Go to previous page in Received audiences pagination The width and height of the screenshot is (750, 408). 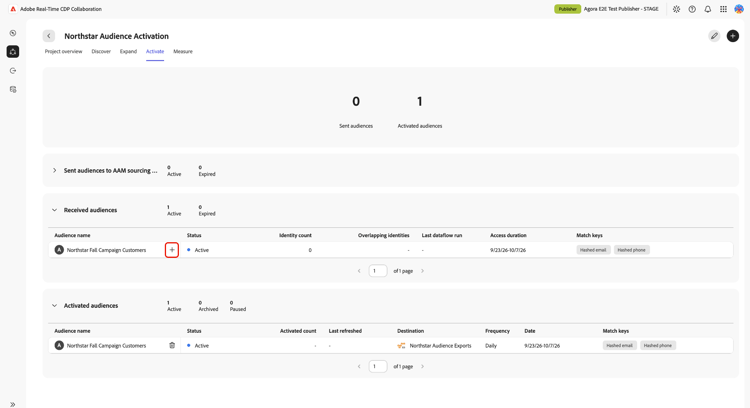(x=359, y=271)
